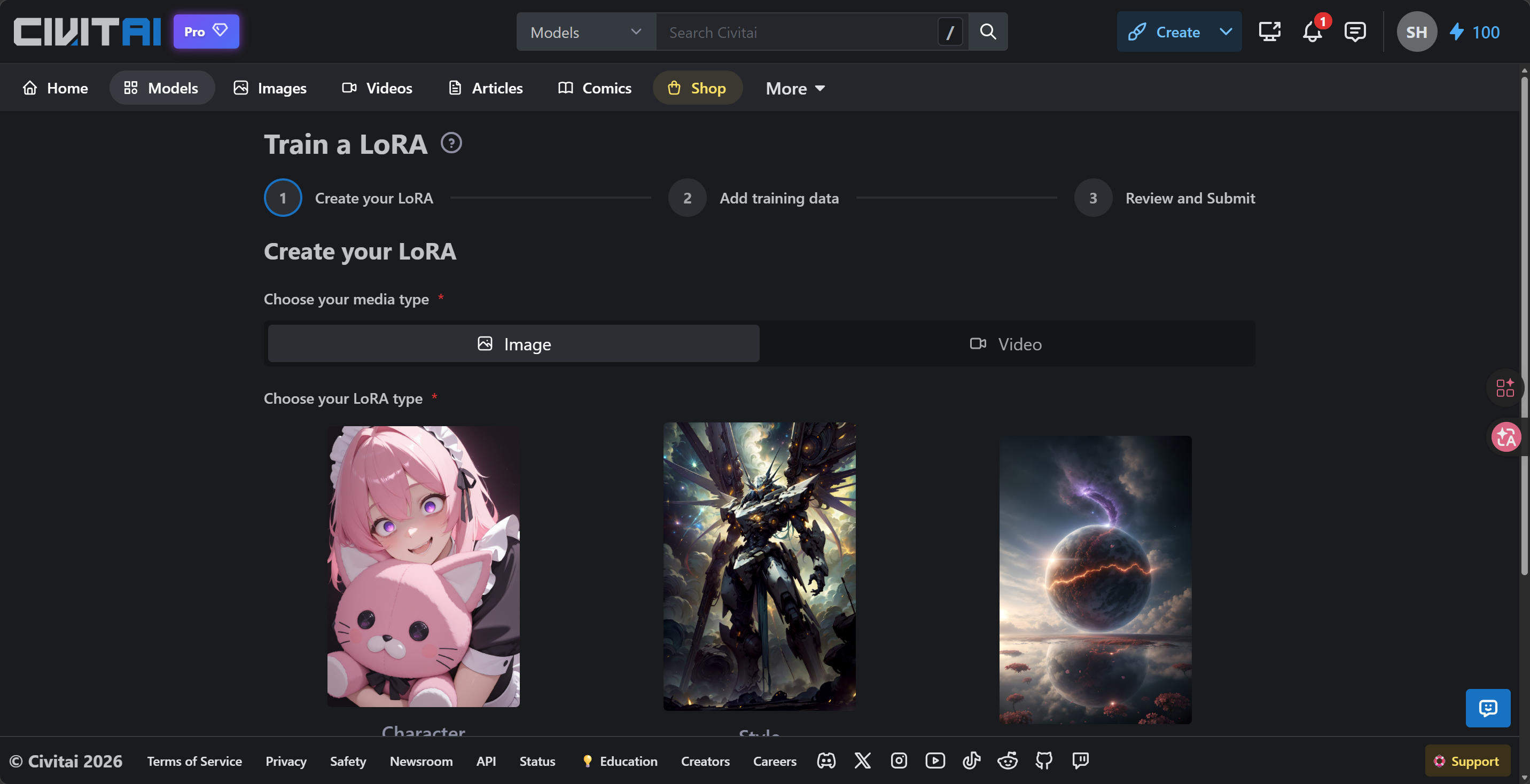The image size is (1530, 784).
Task: Open the Twitch icon in footer
Action: (x=1080, y=761)
